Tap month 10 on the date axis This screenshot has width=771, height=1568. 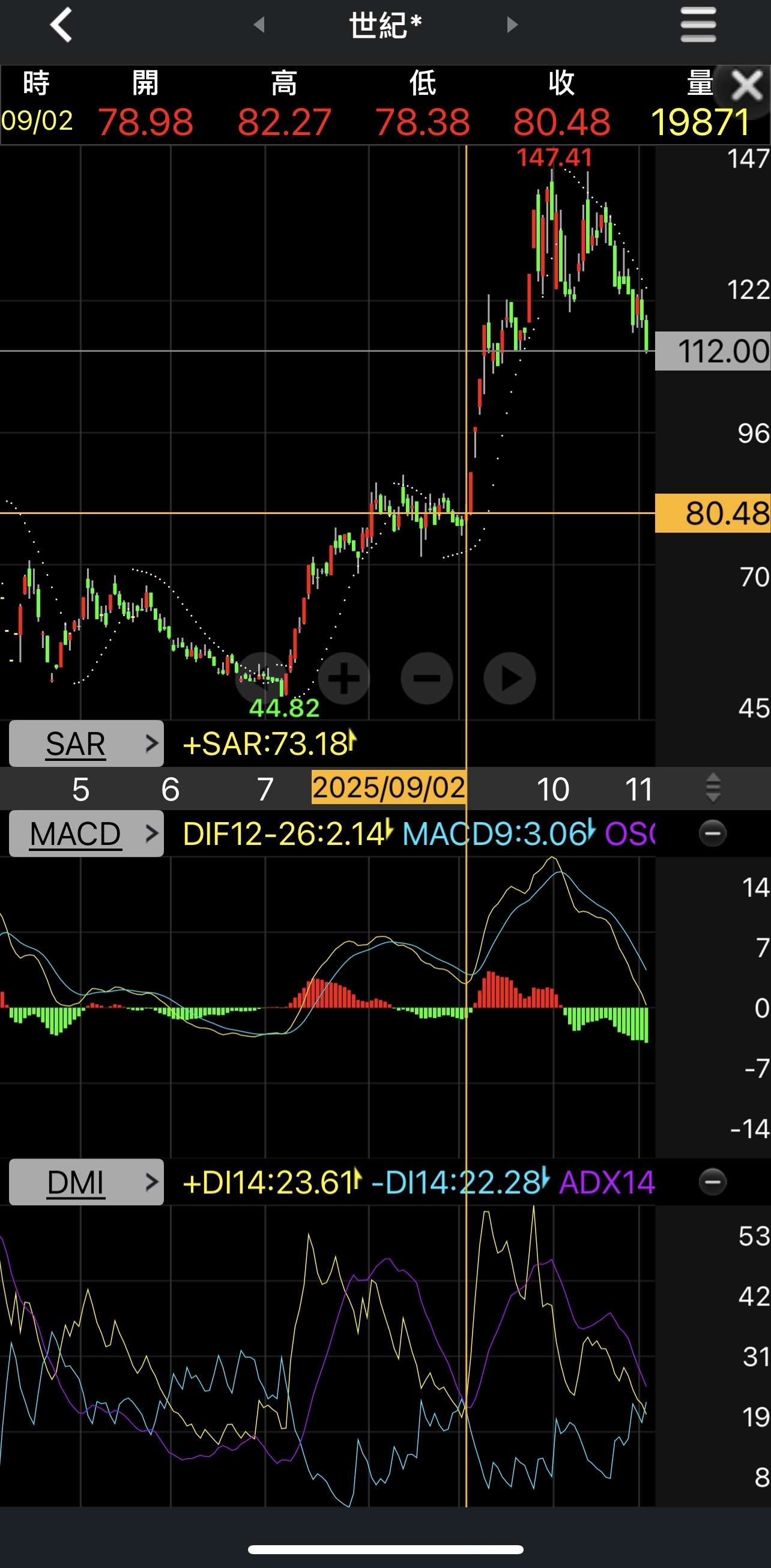(x=552, y=789)
